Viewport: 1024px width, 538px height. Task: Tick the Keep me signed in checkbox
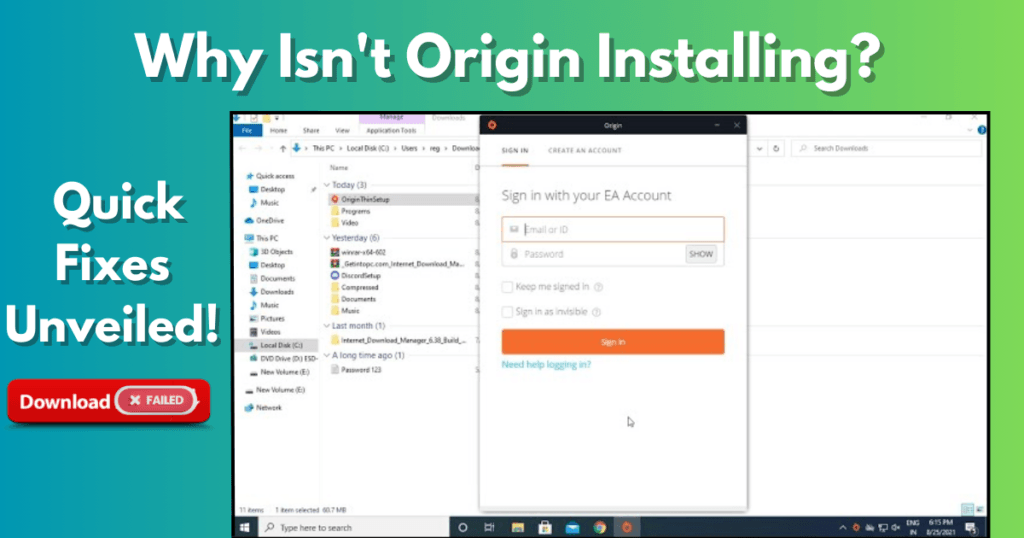507,287
